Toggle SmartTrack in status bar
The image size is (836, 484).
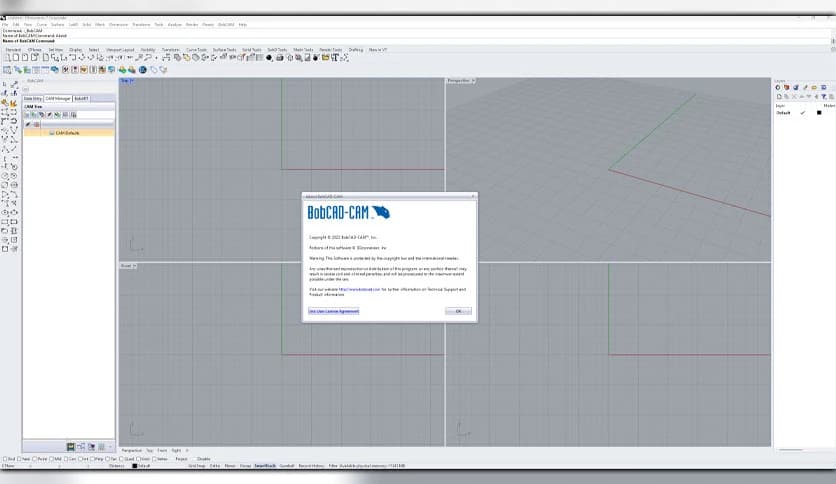click(x=265, y=466)
